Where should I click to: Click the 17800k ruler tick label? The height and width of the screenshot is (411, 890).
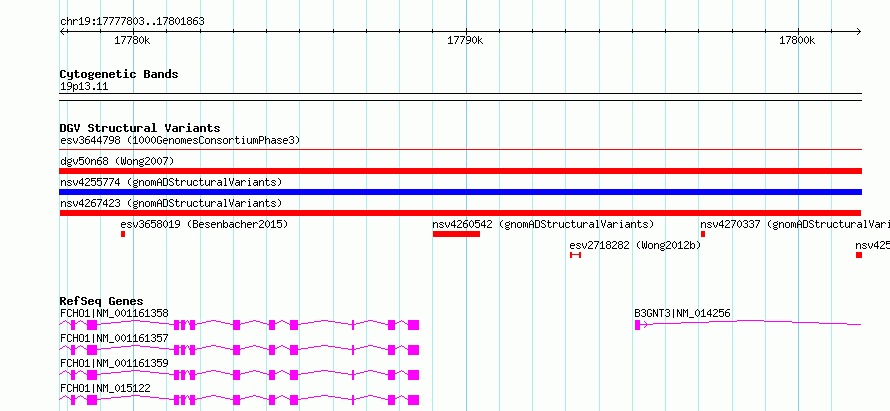pyautogui.click(x=797, y=40)
